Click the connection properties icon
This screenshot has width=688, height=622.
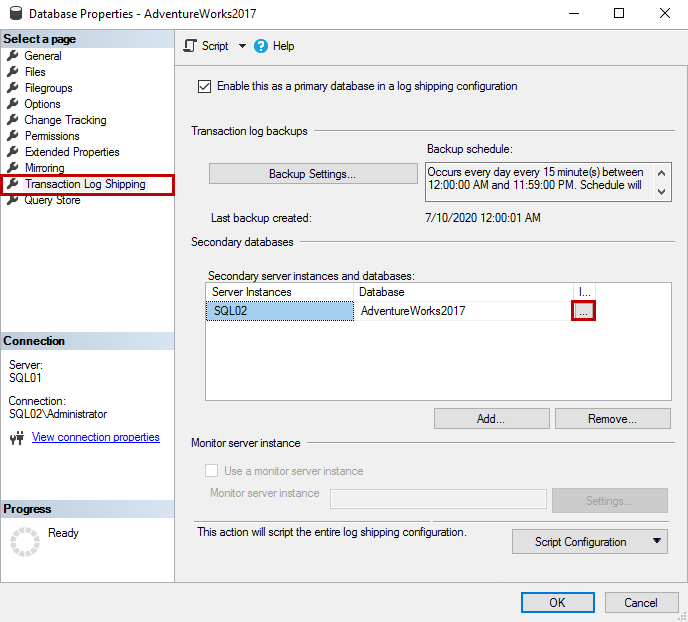[16, 438]
